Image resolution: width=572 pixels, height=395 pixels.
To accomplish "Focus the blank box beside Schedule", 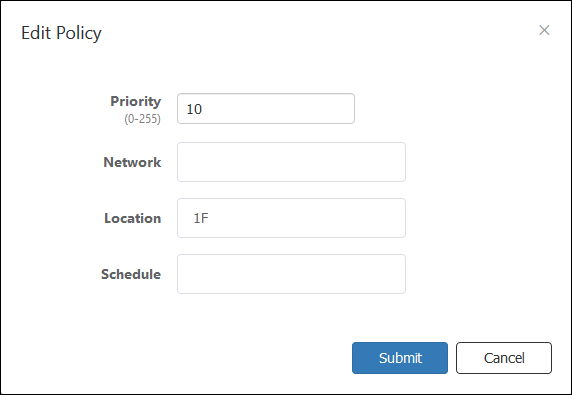I will pos(291,274).
